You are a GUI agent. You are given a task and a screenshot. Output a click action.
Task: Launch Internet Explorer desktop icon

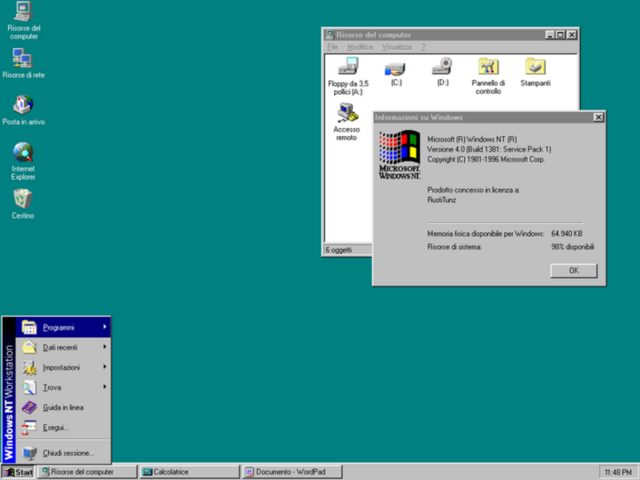point(23,161)
